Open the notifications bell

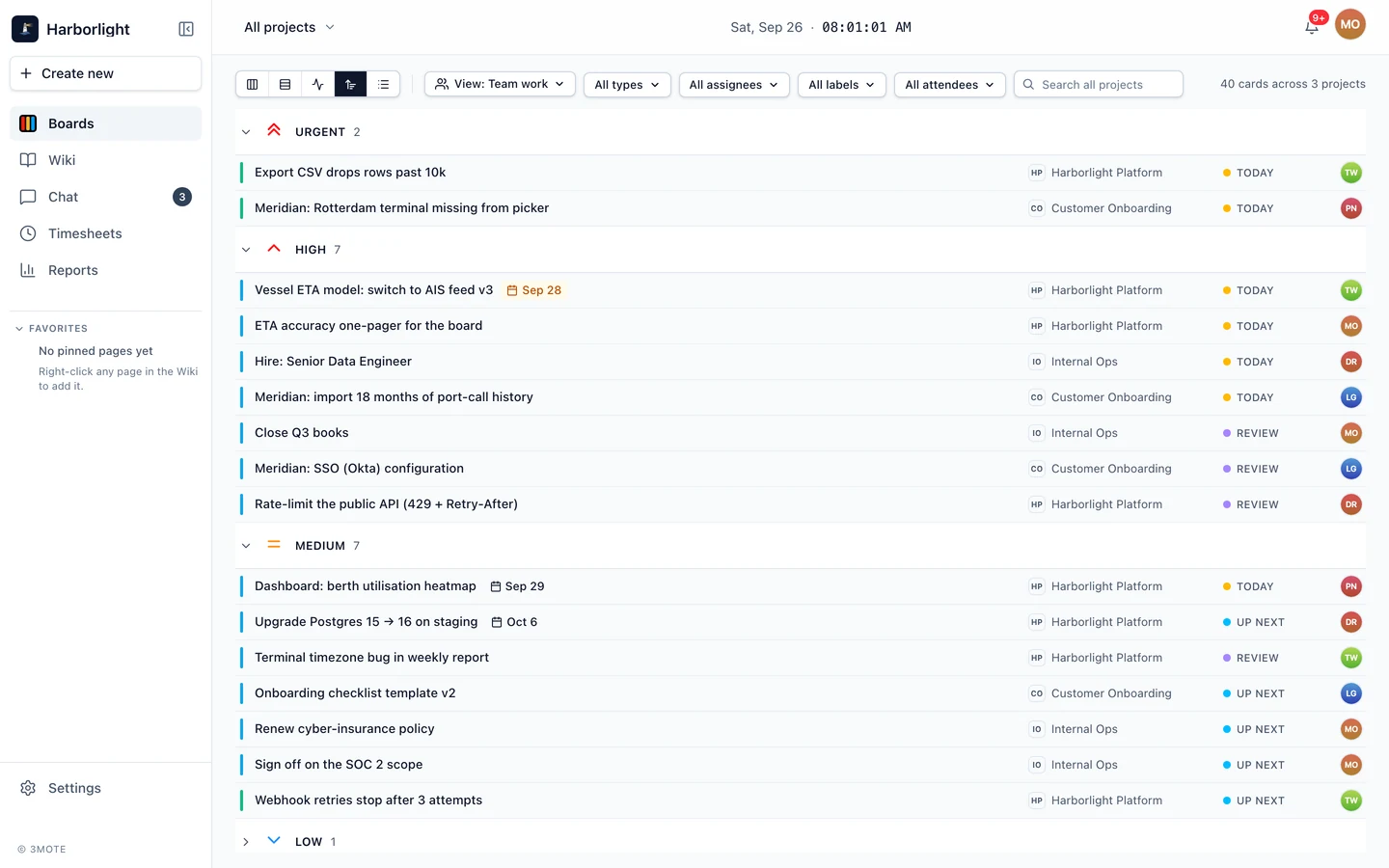[x=1312, y=27]
